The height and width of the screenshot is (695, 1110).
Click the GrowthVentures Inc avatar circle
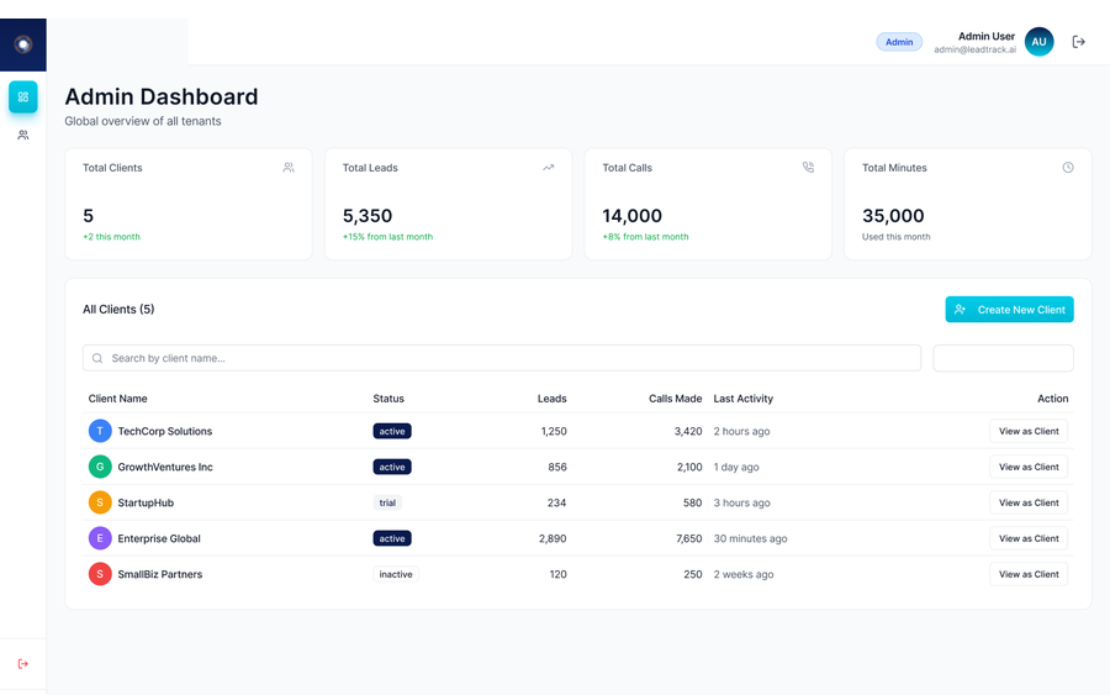[100, 467]
